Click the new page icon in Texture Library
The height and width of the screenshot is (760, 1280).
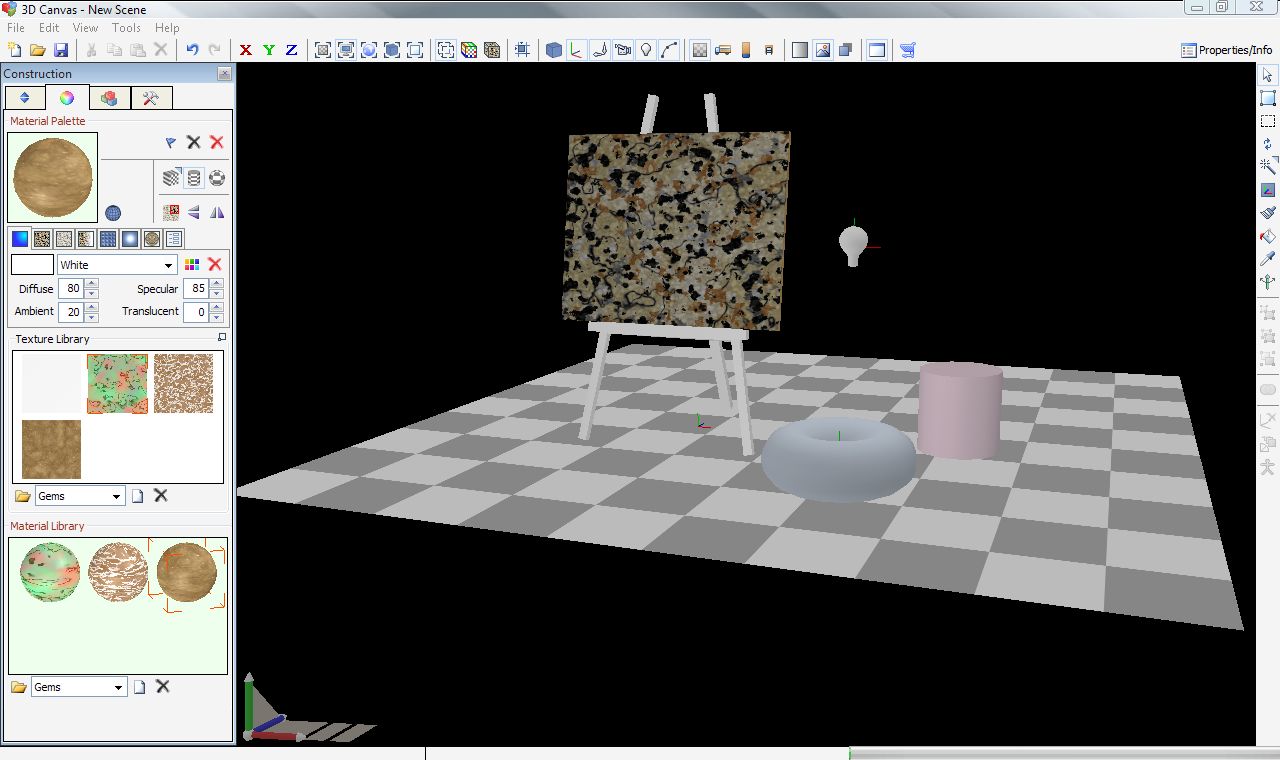coord(138,496)
